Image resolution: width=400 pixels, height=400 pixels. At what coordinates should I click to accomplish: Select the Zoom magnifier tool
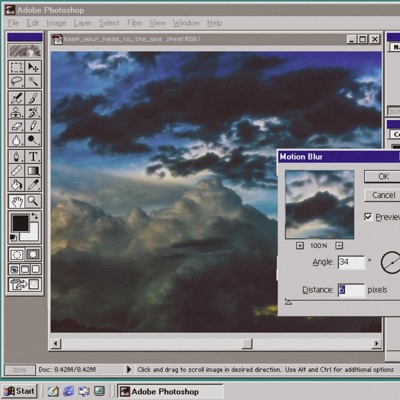[33, 201]
